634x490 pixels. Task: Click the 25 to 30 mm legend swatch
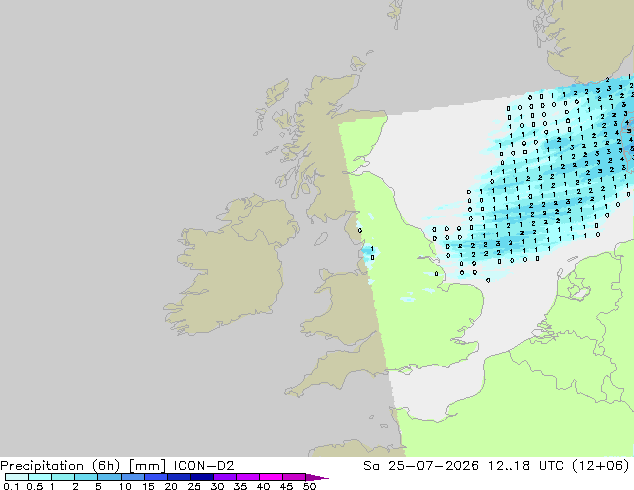coord(201,477)
